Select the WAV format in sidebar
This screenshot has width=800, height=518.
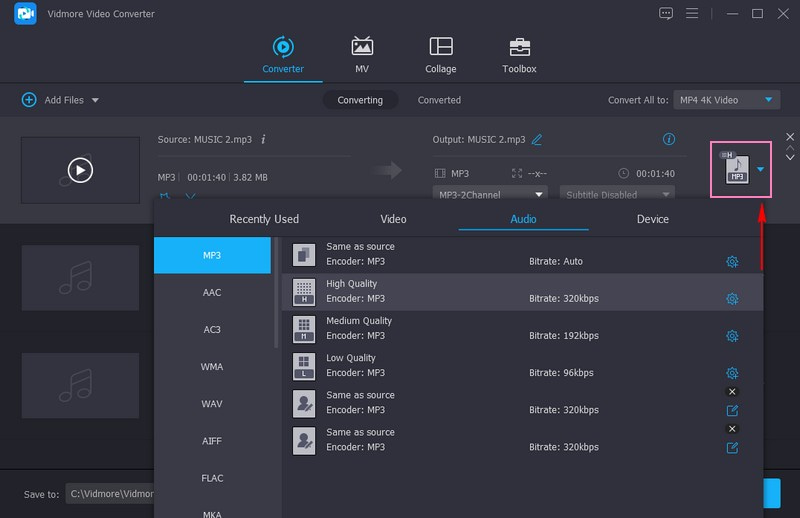212,404
